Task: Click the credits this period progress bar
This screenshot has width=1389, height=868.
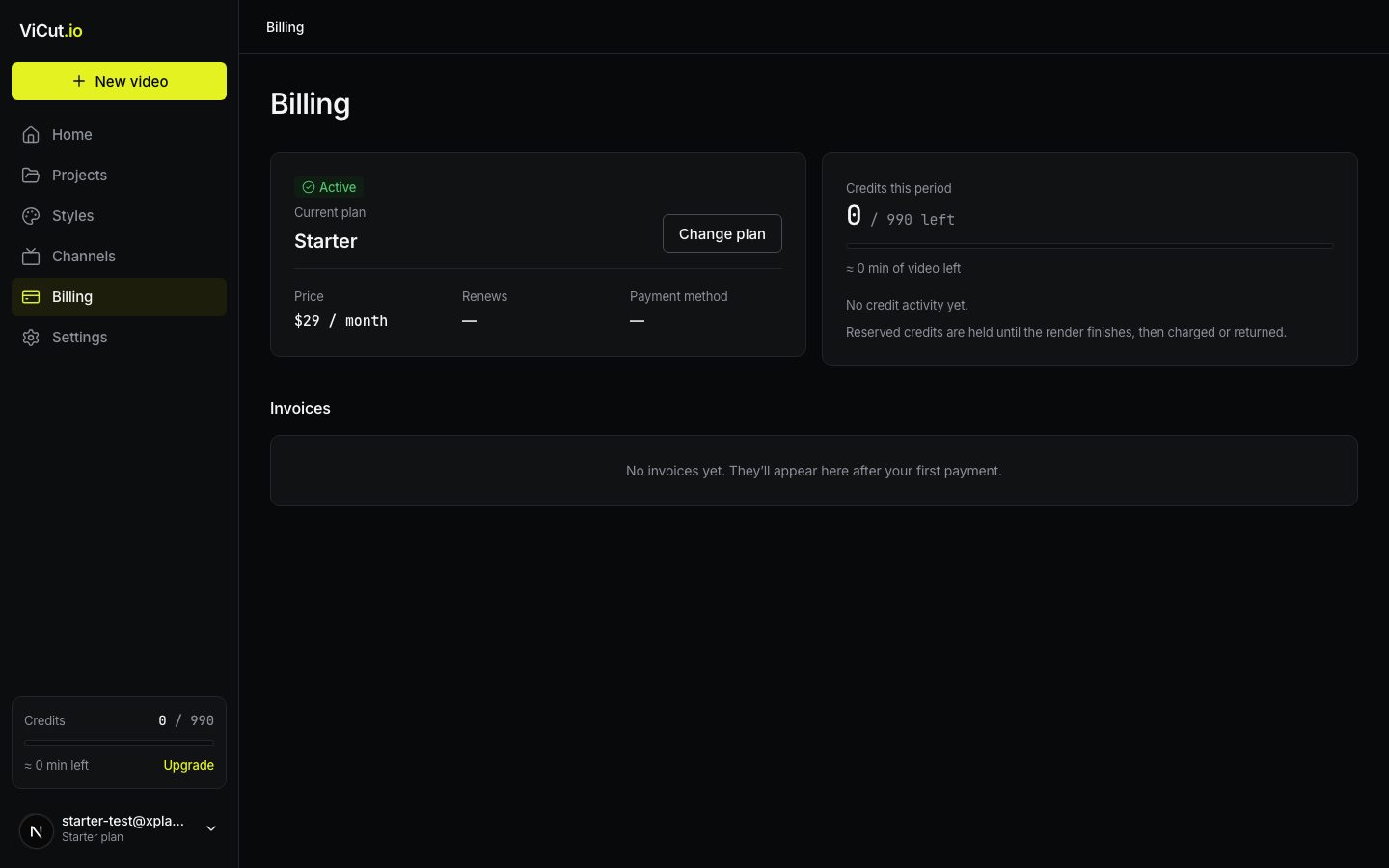Action: tap(1090, 246)
